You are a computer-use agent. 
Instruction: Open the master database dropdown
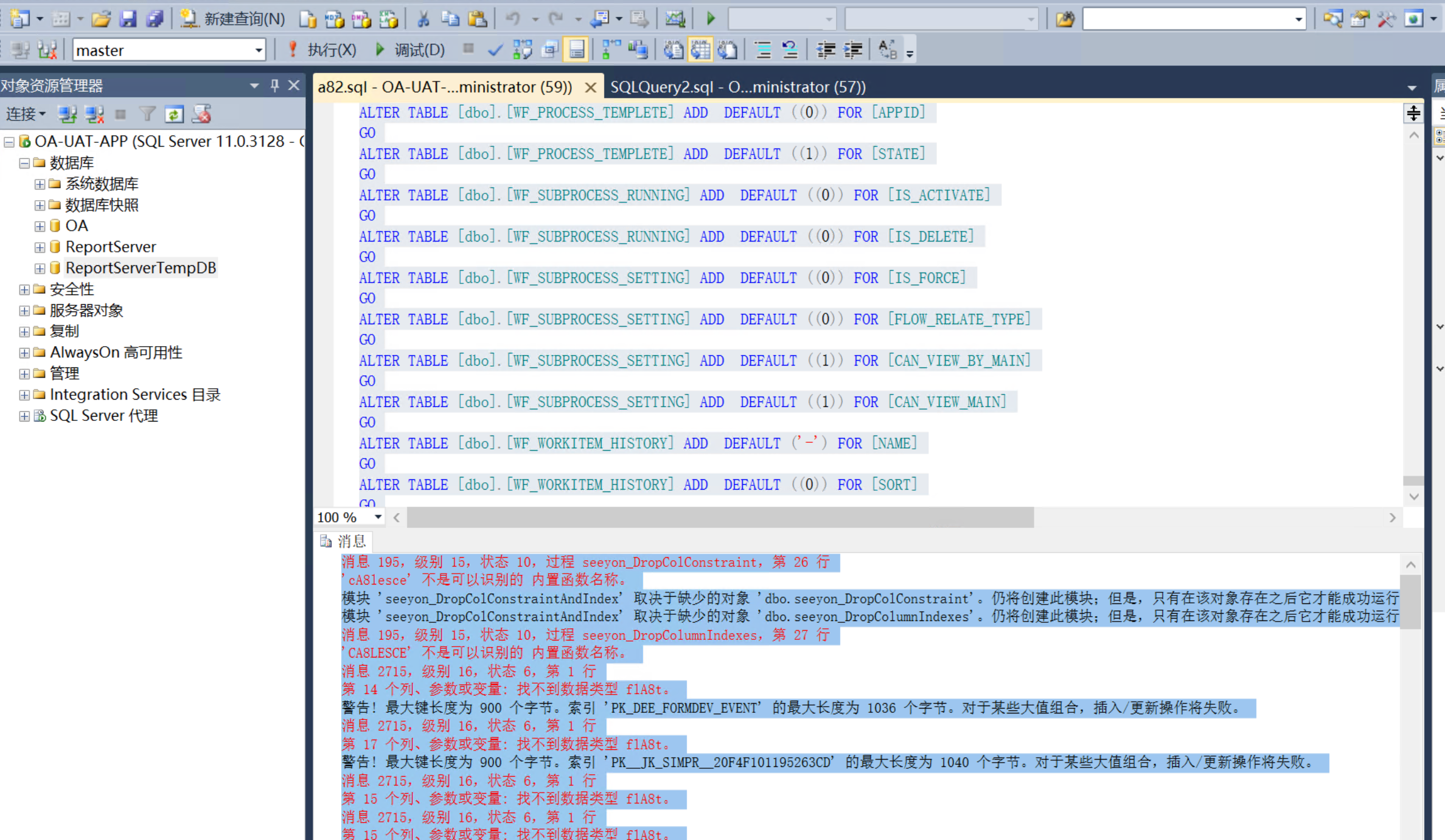pos(259,50)
